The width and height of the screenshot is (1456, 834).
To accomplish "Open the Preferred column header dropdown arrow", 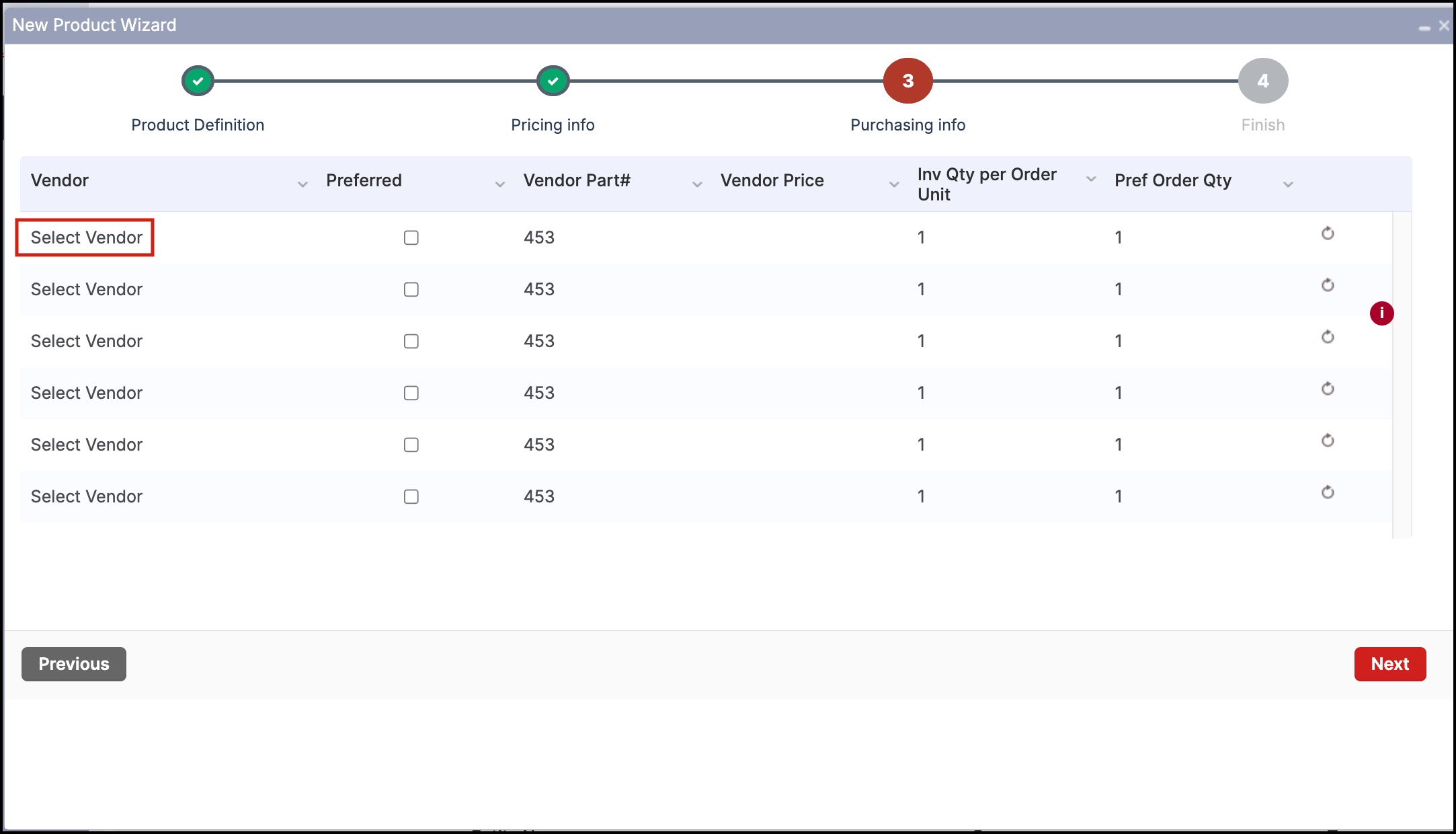I will [499, 184].
